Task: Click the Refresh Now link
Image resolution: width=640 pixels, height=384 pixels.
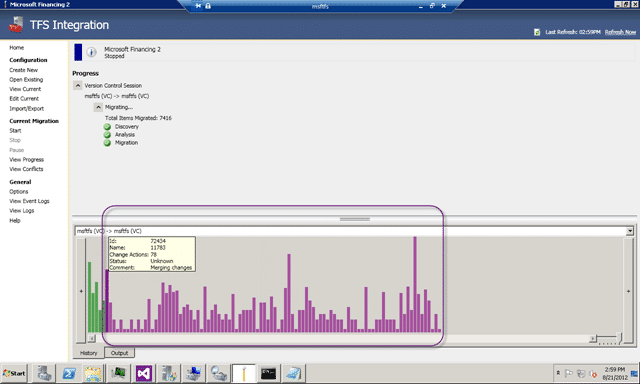Action: click(620, 32)
